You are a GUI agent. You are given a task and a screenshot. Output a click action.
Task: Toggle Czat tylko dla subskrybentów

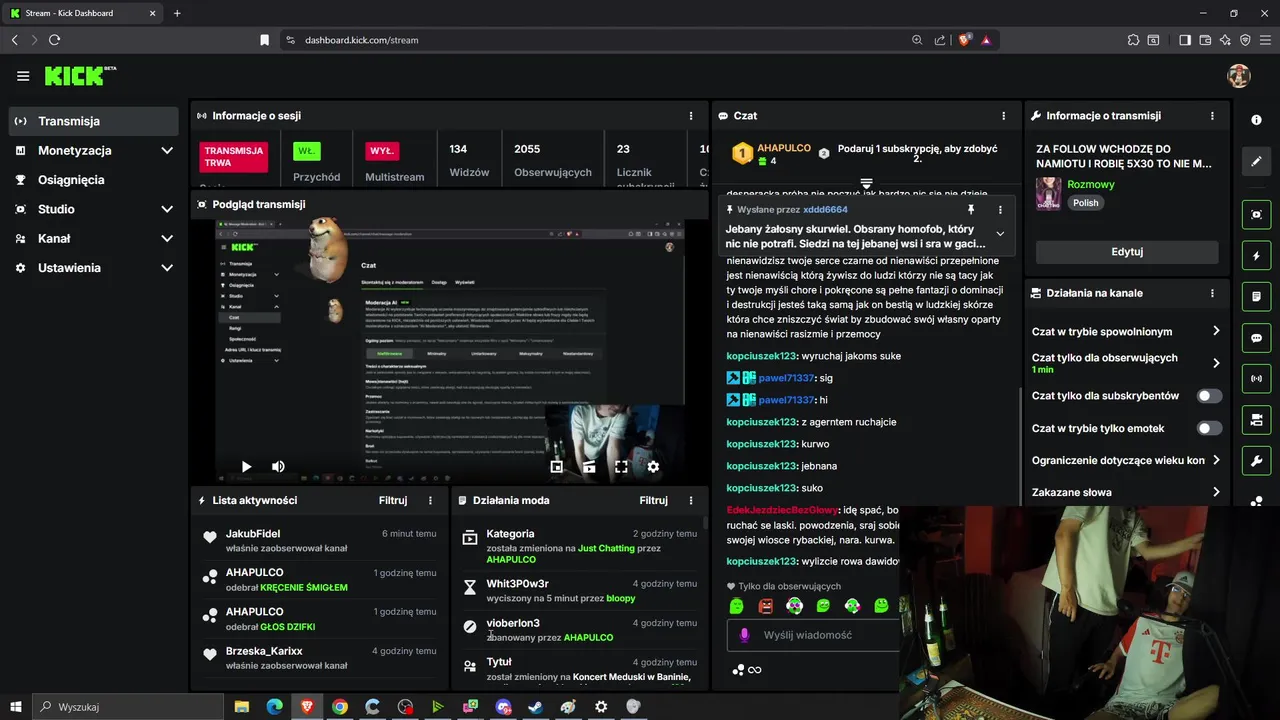coord(1209,396)
